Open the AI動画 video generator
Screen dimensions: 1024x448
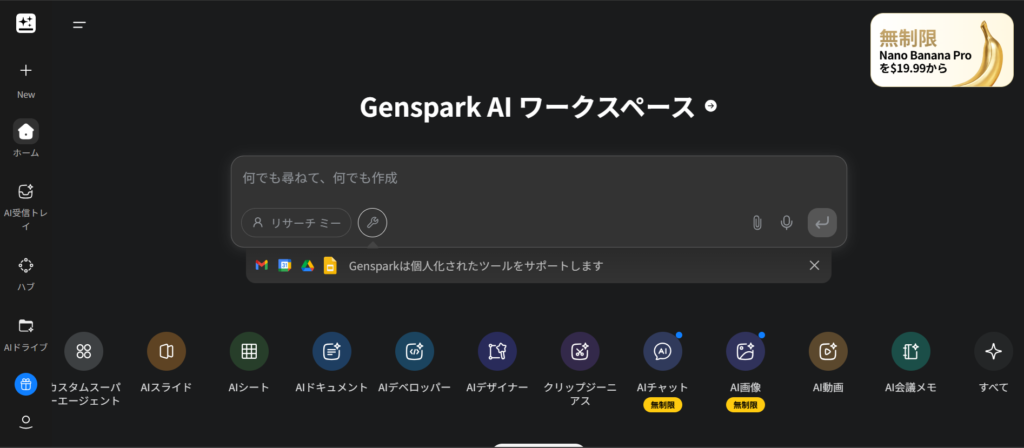828,351
